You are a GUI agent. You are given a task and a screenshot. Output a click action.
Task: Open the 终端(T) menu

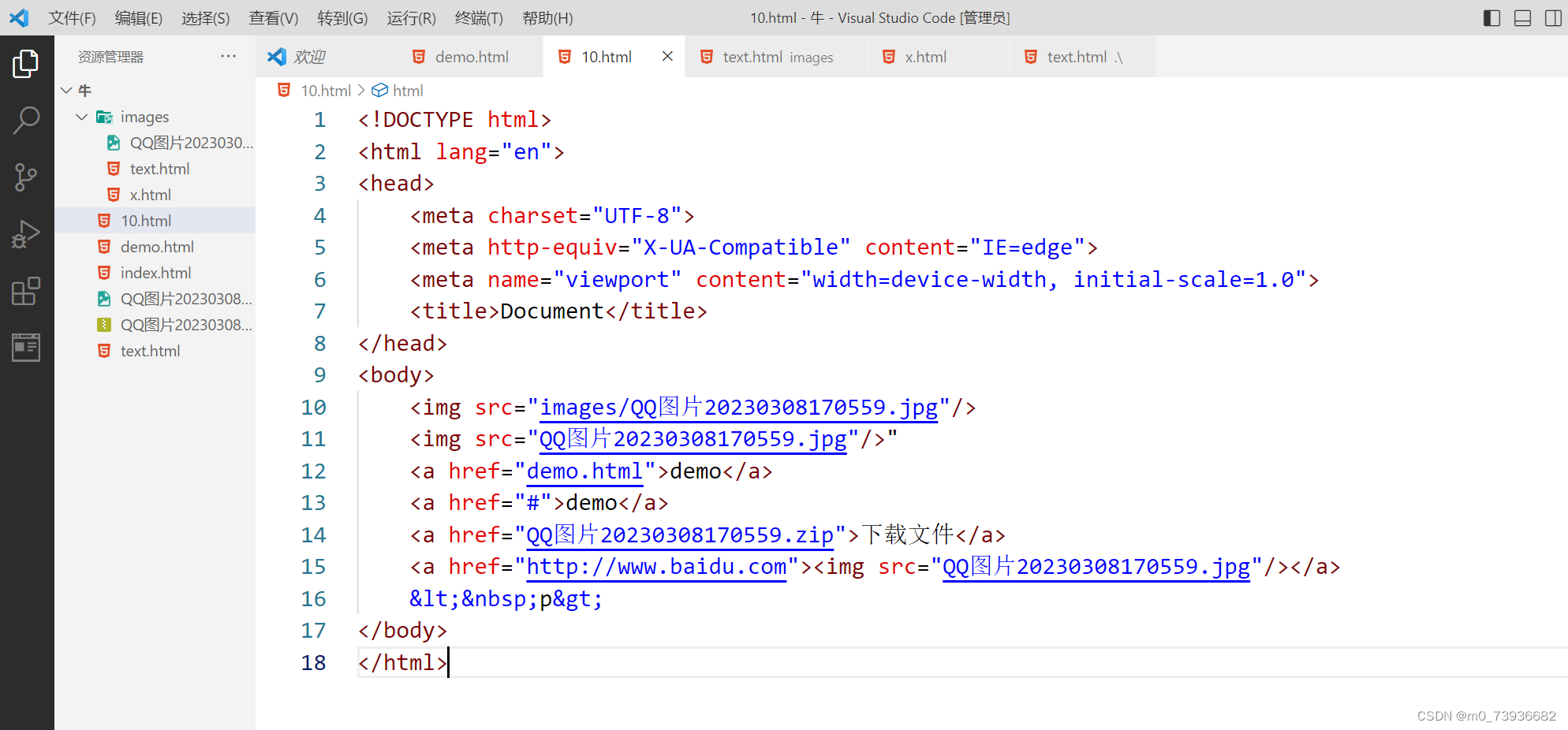(x=479, y=18)
